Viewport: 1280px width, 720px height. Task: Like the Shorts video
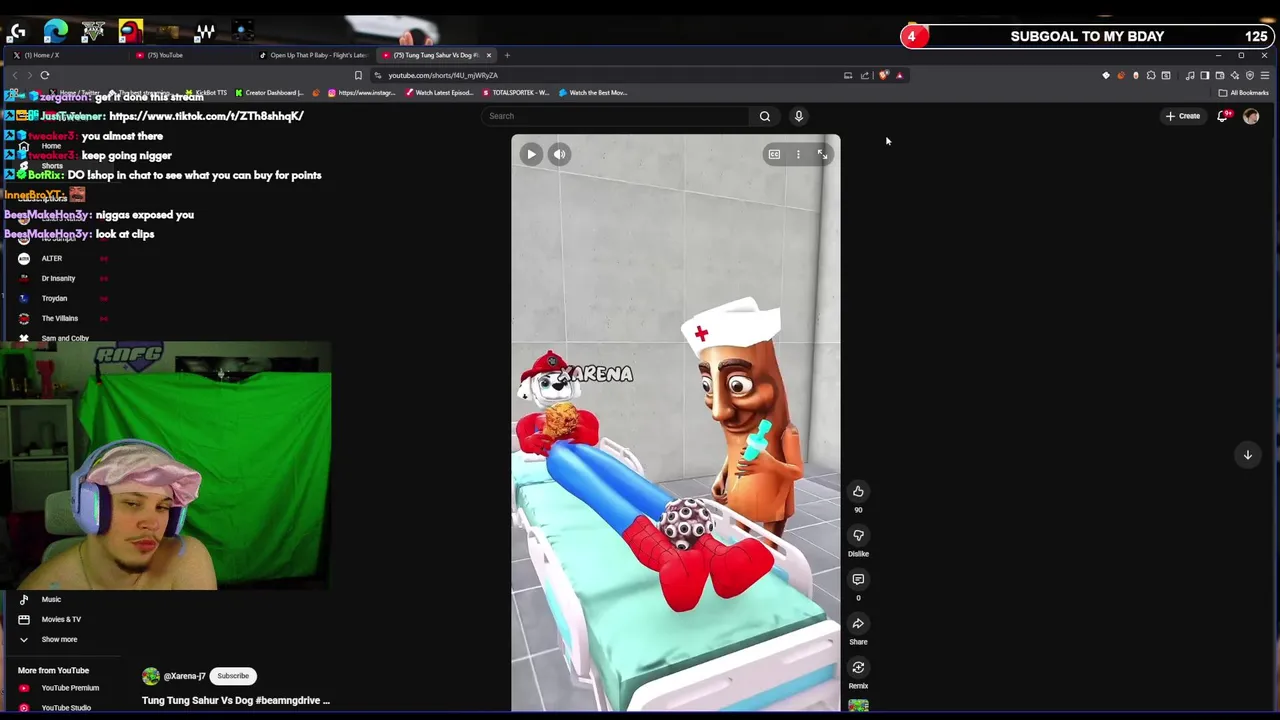pos(858,491)
